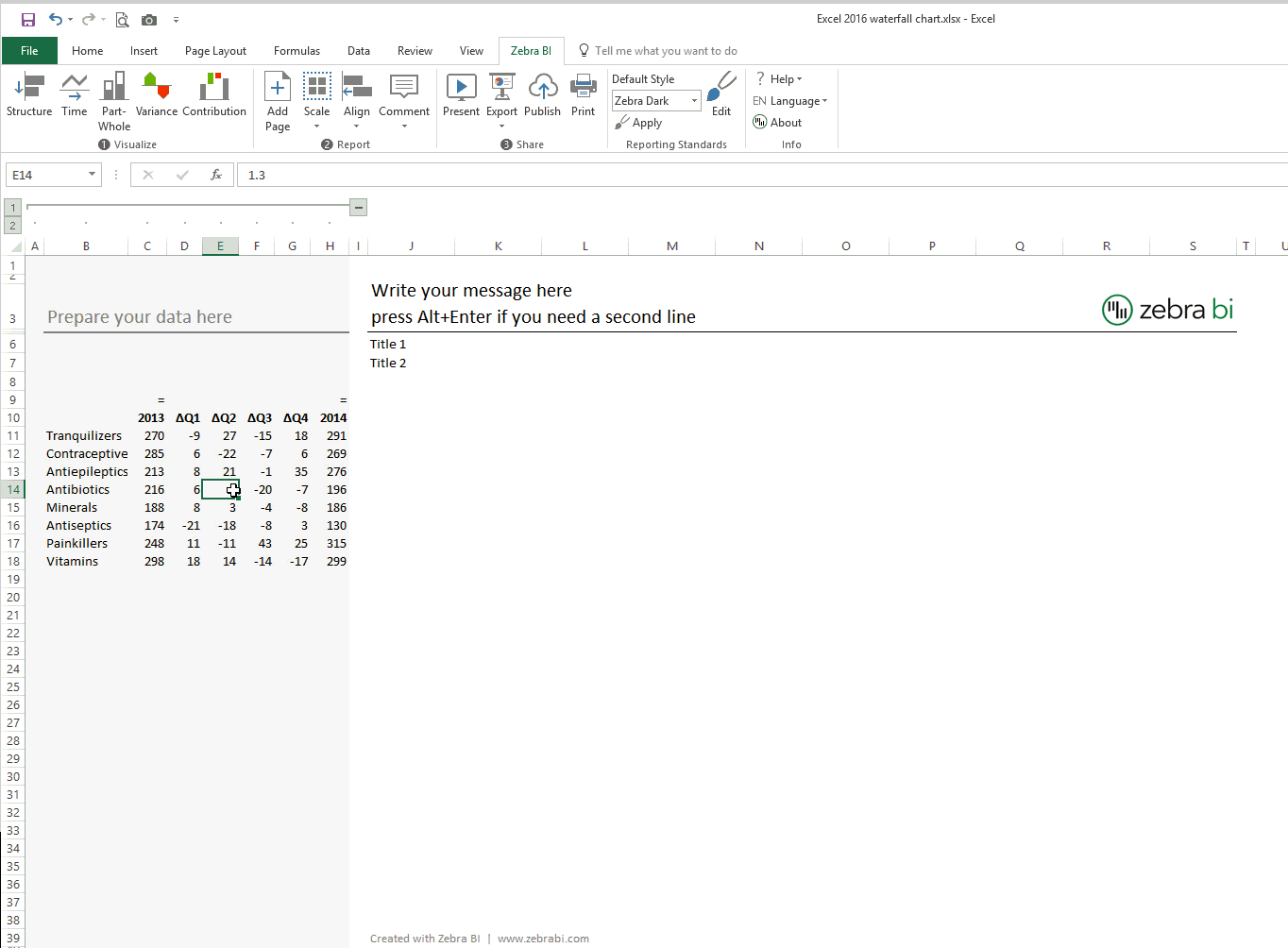Show outline level 1 columns
This screenshot has width=1288, height=948.
click(x=13, y=208)
